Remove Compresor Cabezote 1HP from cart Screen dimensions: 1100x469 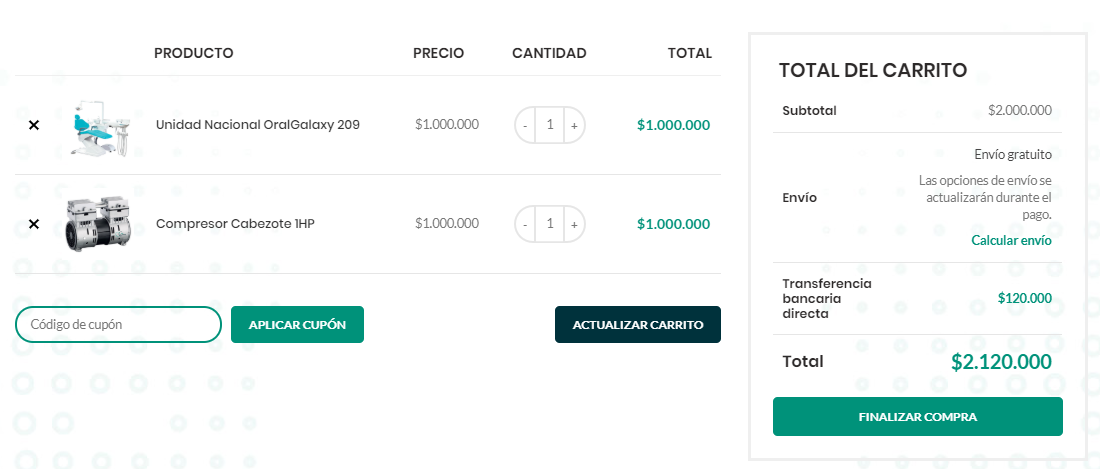coord(34,224)
